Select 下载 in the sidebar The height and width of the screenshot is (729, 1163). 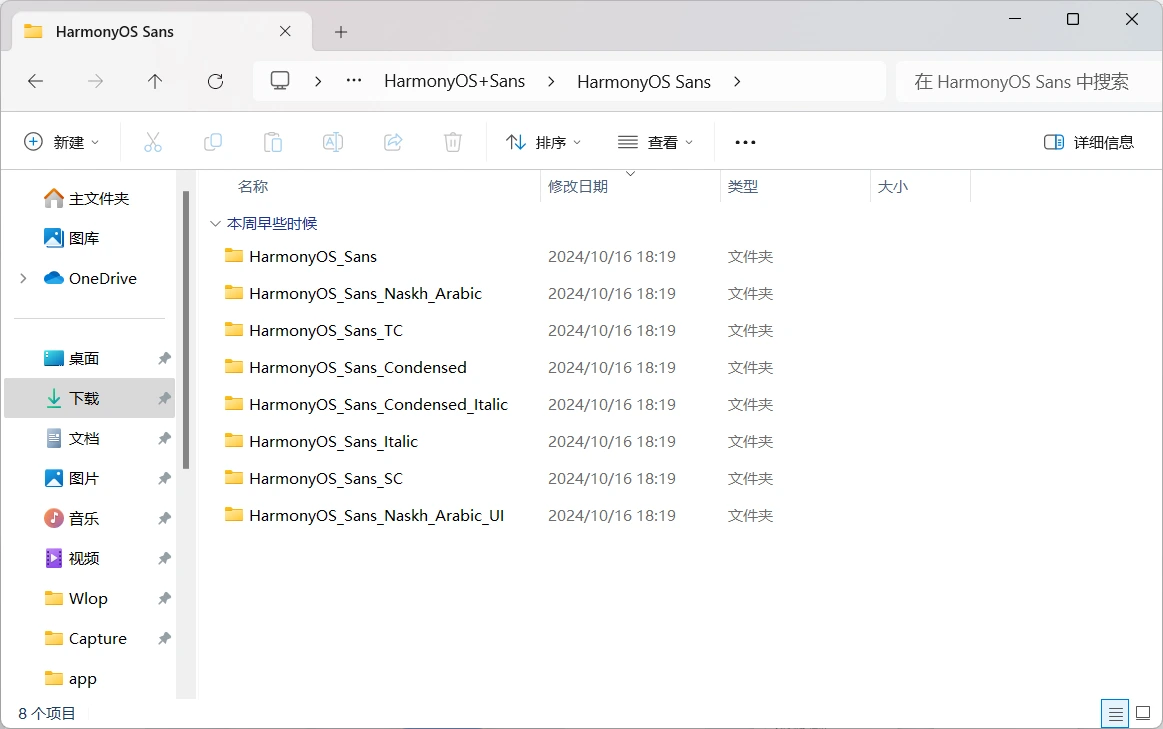(x=89, y=399)
